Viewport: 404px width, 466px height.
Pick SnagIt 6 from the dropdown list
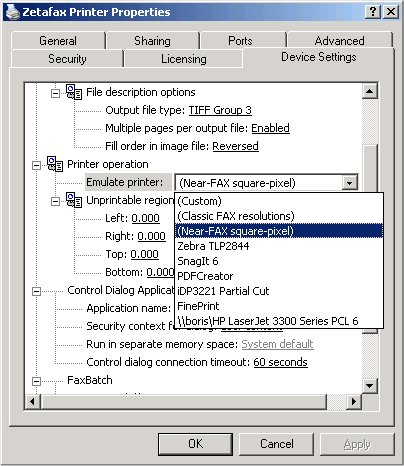point(279,261)
